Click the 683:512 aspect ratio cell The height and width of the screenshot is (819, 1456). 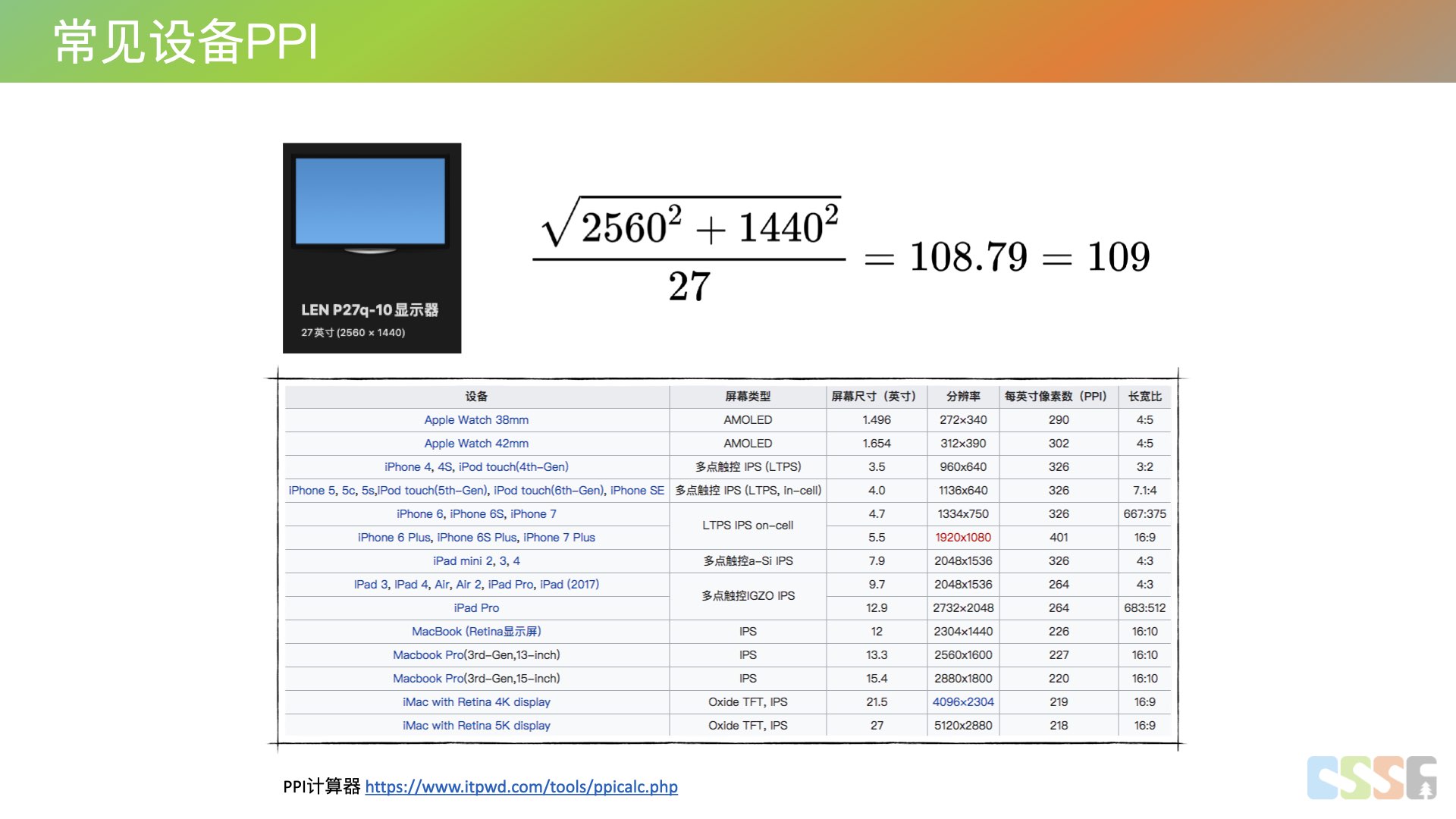click(1145, 608)
